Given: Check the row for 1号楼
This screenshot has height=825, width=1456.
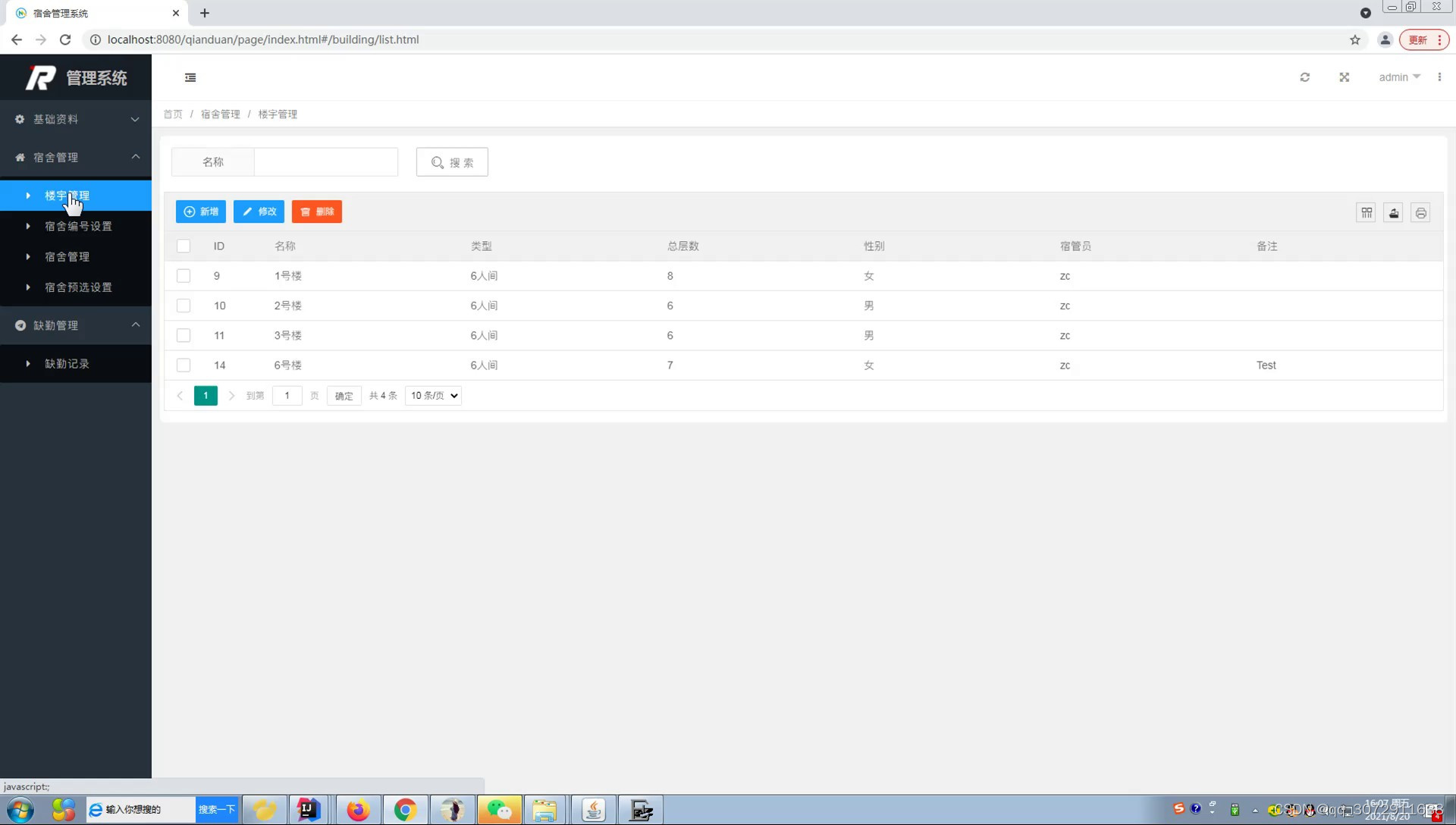Looking at the screenshot, I should click(x=184, y=276).
